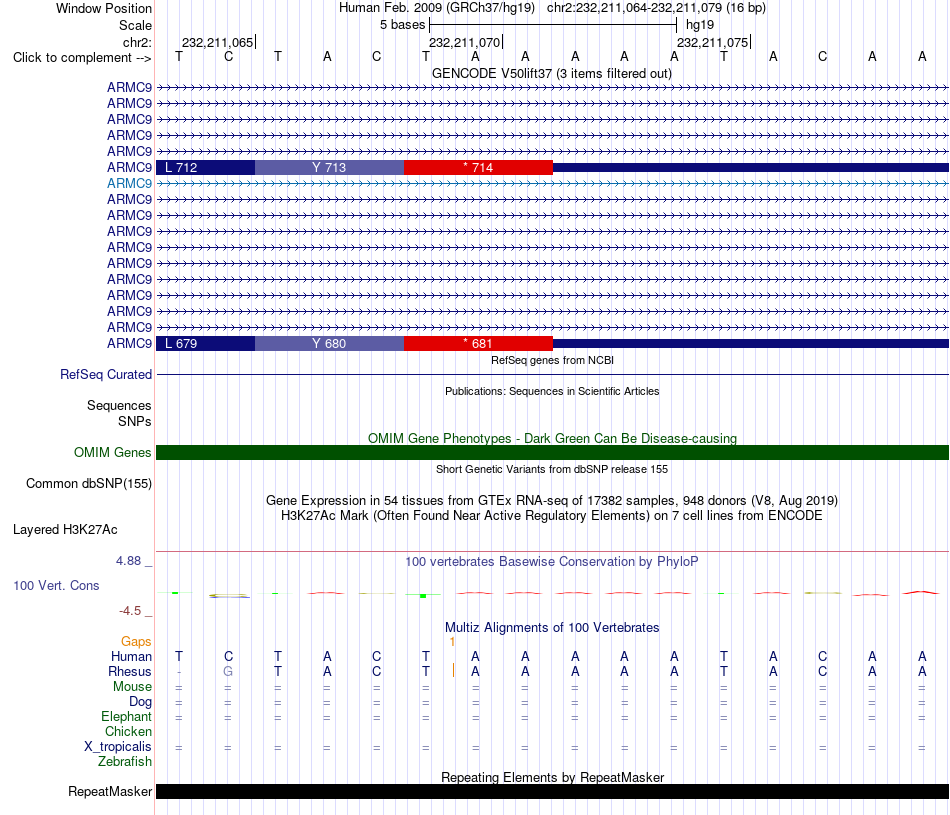Click ARMC9 label beside the L 712 row
950x815 pixels.
(129, 167)
